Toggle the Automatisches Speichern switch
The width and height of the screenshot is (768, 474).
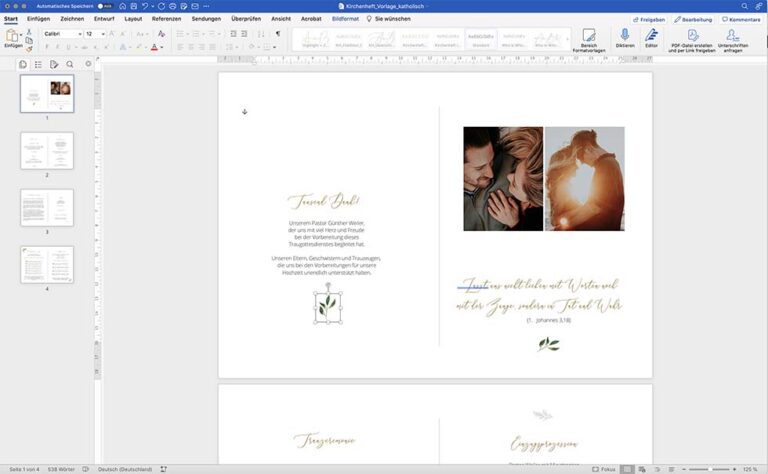click(103, 6)
